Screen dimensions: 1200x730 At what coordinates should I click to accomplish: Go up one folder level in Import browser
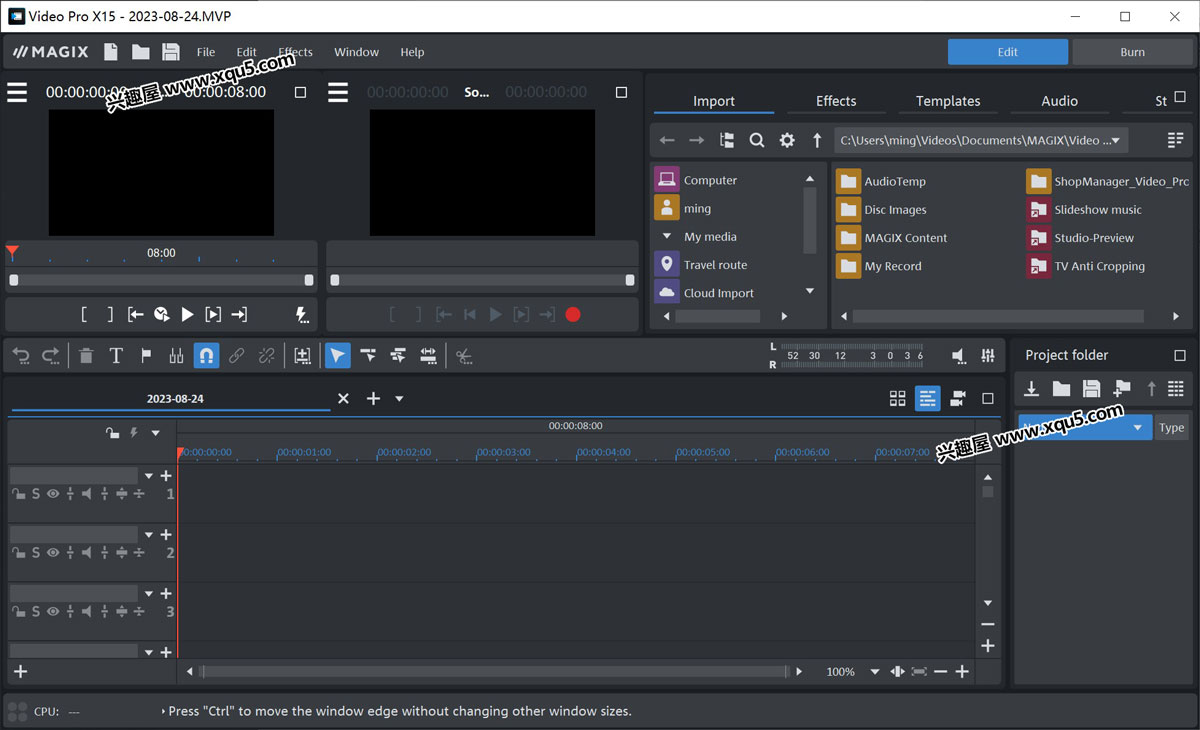click(x=817, y=140)
